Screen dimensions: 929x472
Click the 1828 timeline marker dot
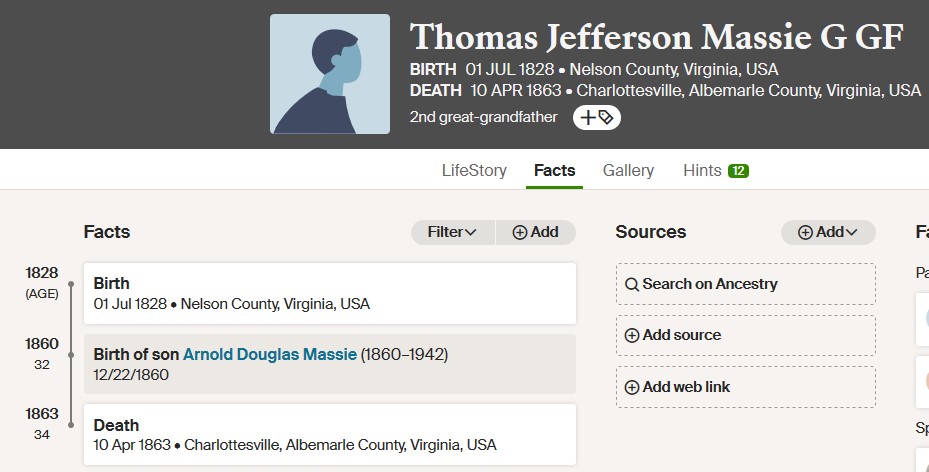tap(71, 284)
